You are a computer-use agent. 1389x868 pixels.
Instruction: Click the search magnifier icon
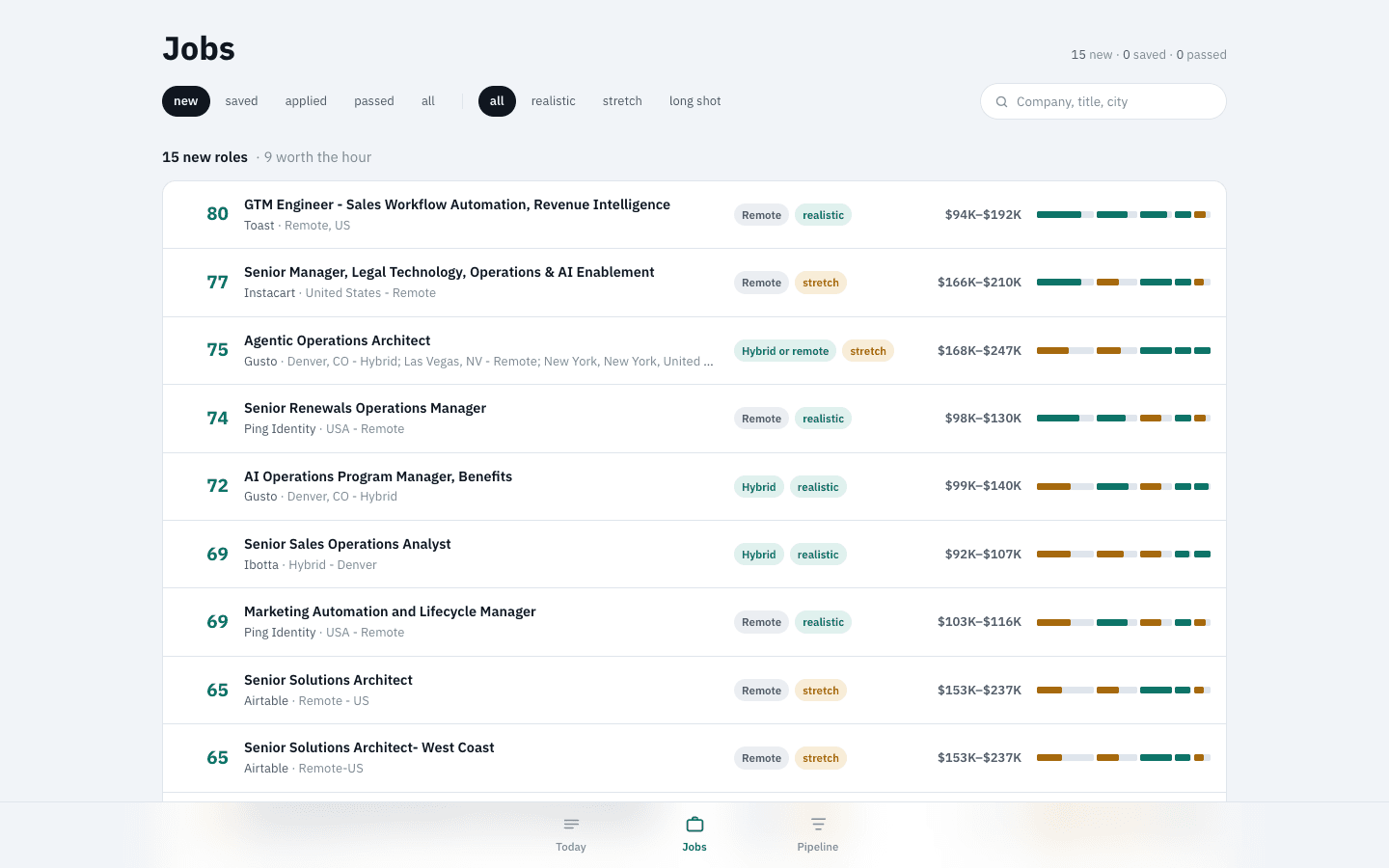(1001, 101)
